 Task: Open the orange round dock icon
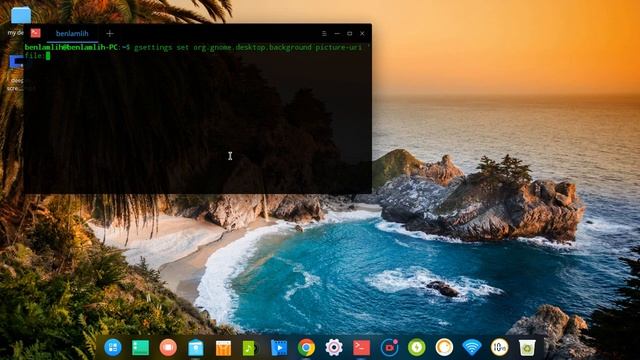[x=168, y=347]
